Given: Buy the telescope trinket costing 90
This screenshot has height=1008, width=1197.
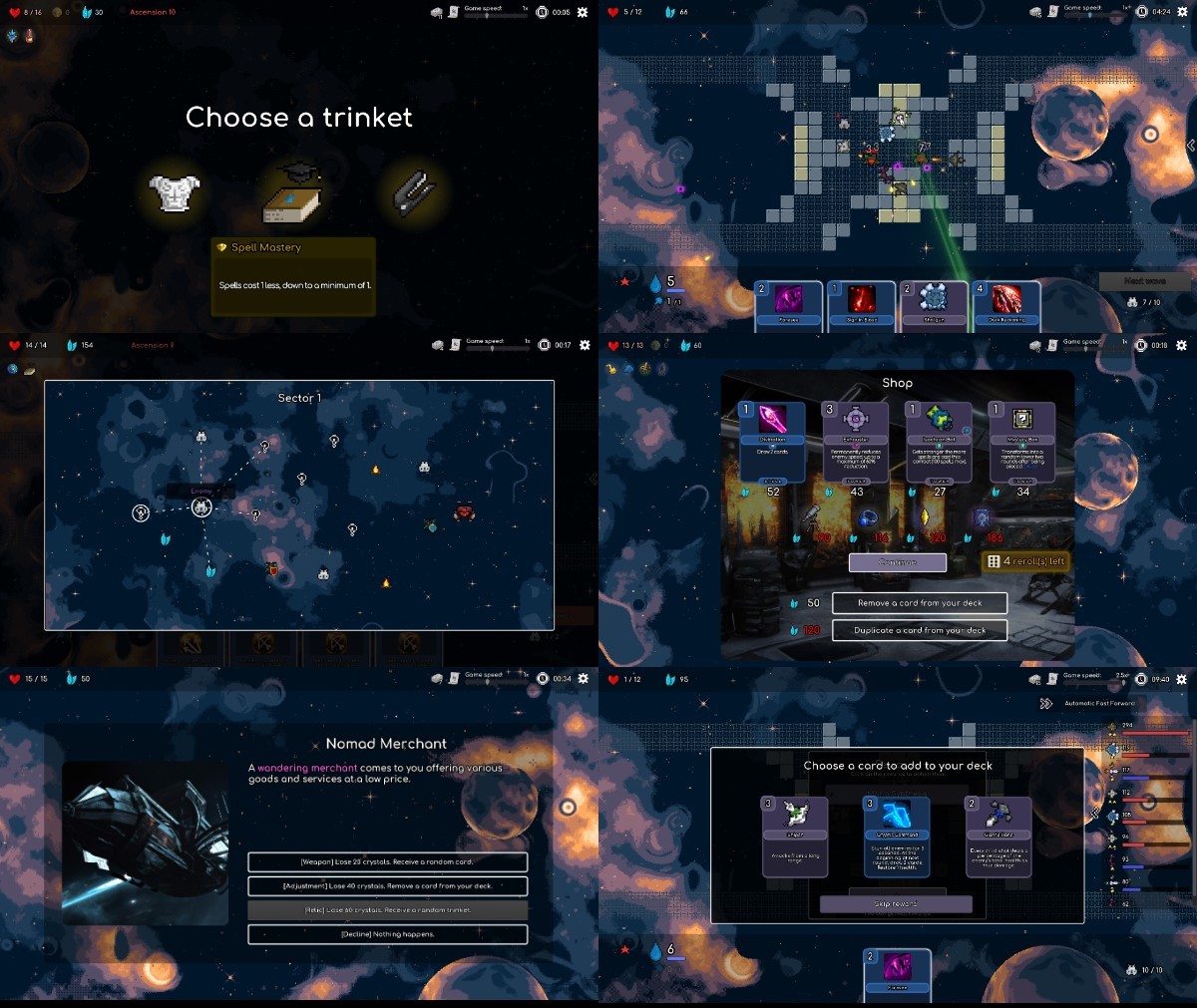Looking at the screenshot, I should click(x=811, y=517).
